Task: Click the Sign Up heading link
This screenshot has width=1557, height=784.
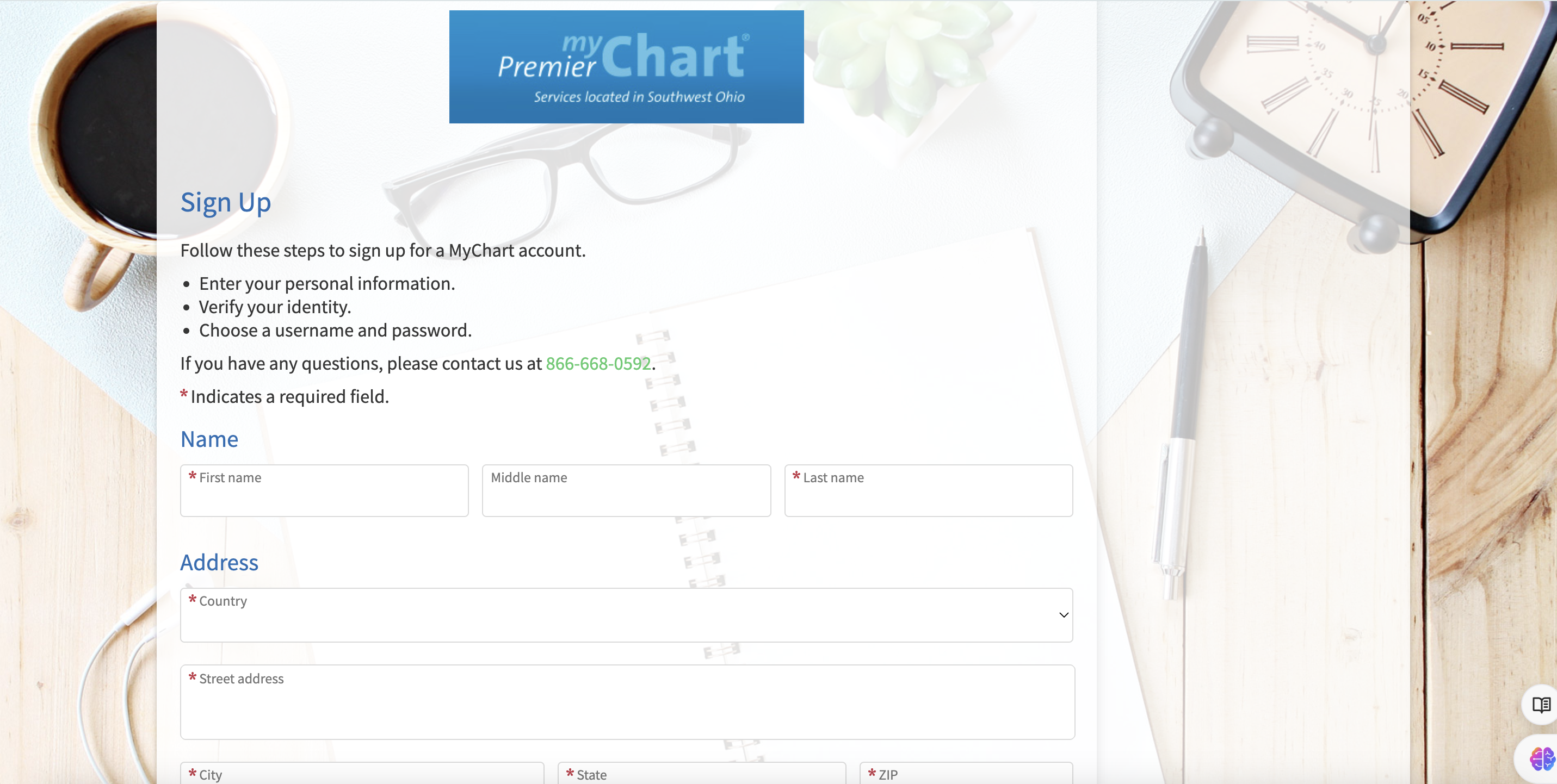Action: 225,201
